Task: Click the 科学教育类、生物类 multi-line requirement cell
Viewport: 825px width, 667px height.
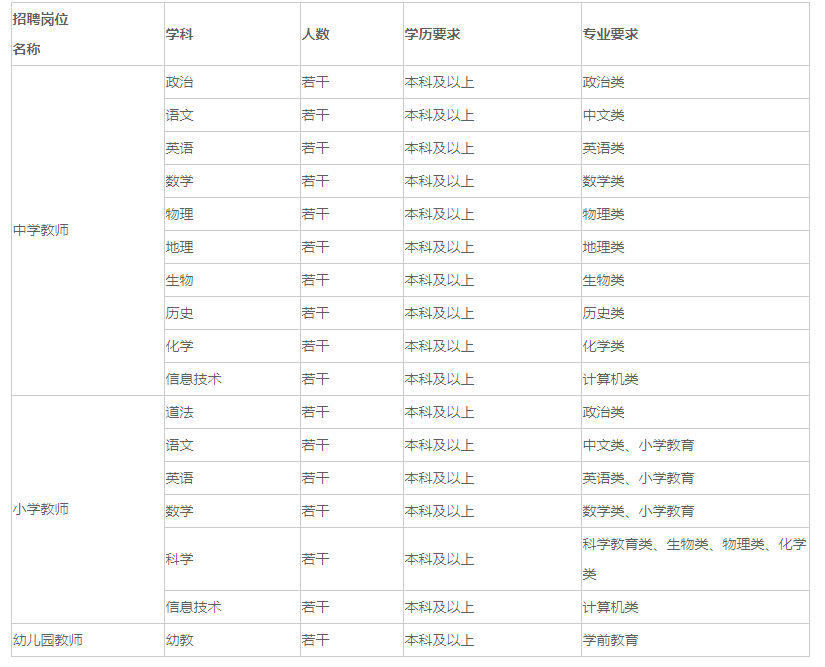Action: (694, 559)
